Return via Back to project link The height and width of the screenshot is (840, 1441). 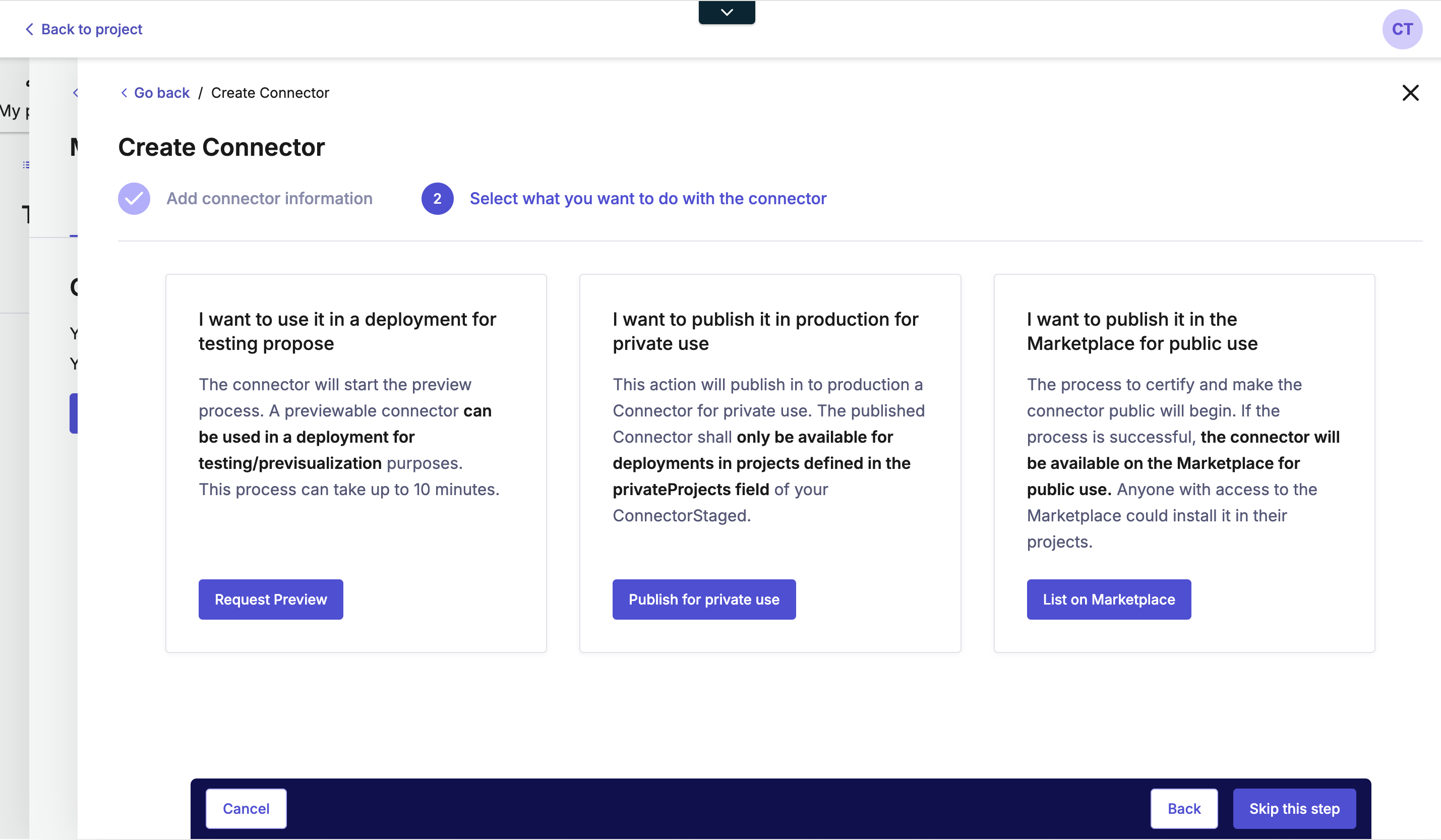91,29
